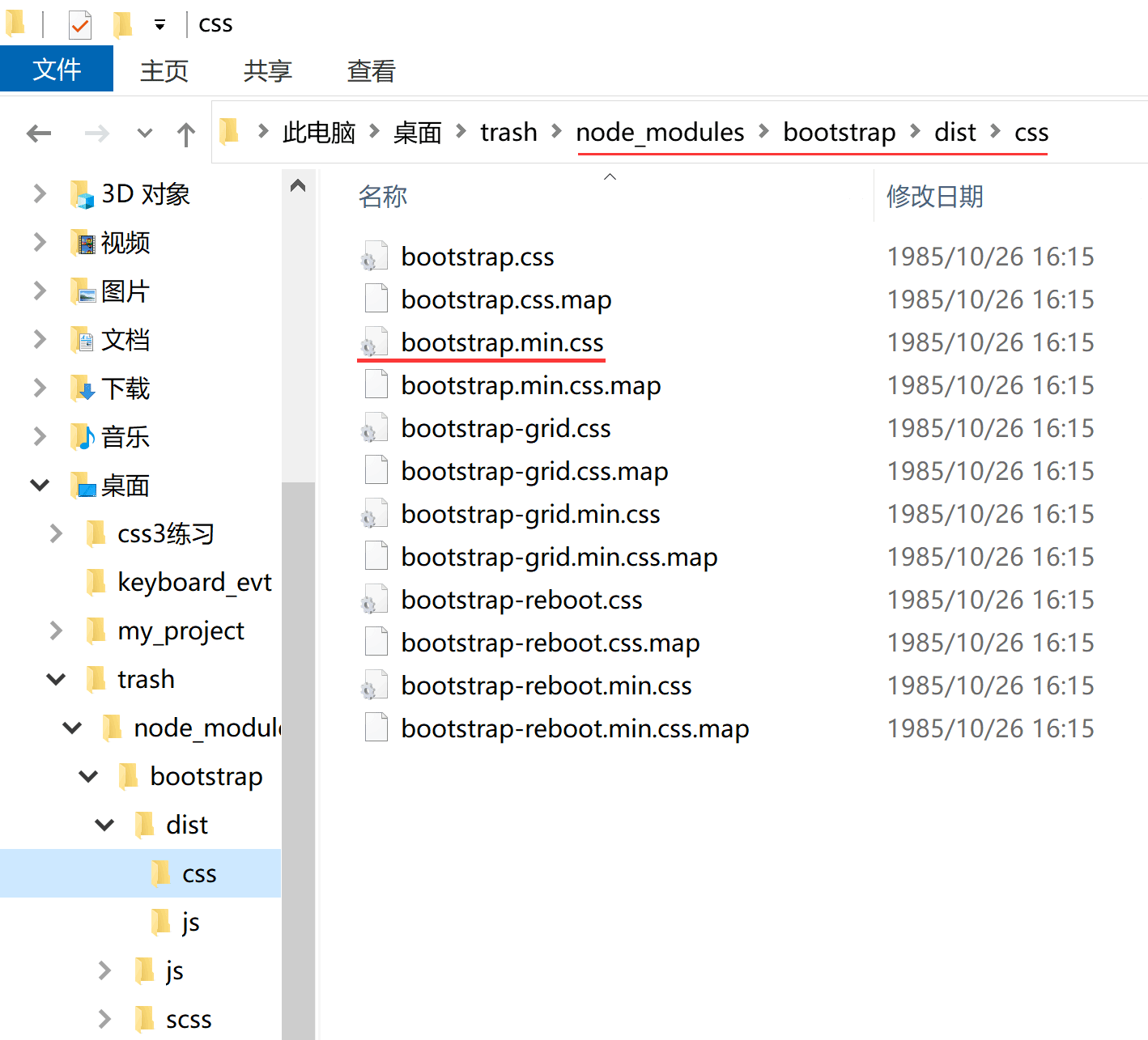This screenshot has height=1040, width=1148.
Task: Sort files by 修改日期 column header
Action: 935,197
